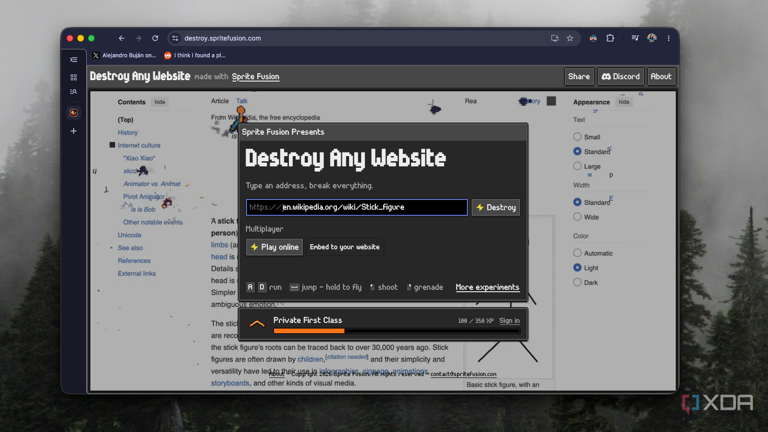Open the browser profile avatar

[651, 38]
